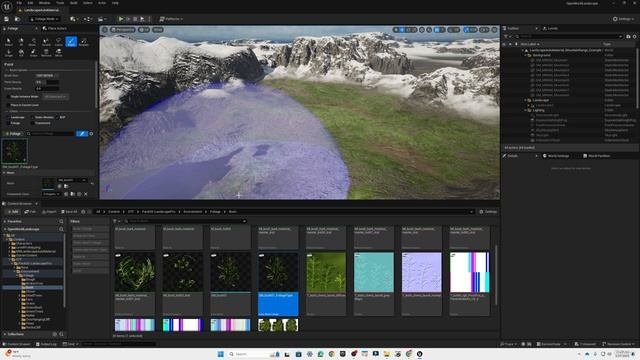The width and height of the screenshot is (640, 360).
Task: Open the Tools menu
Action: point(60,3)
